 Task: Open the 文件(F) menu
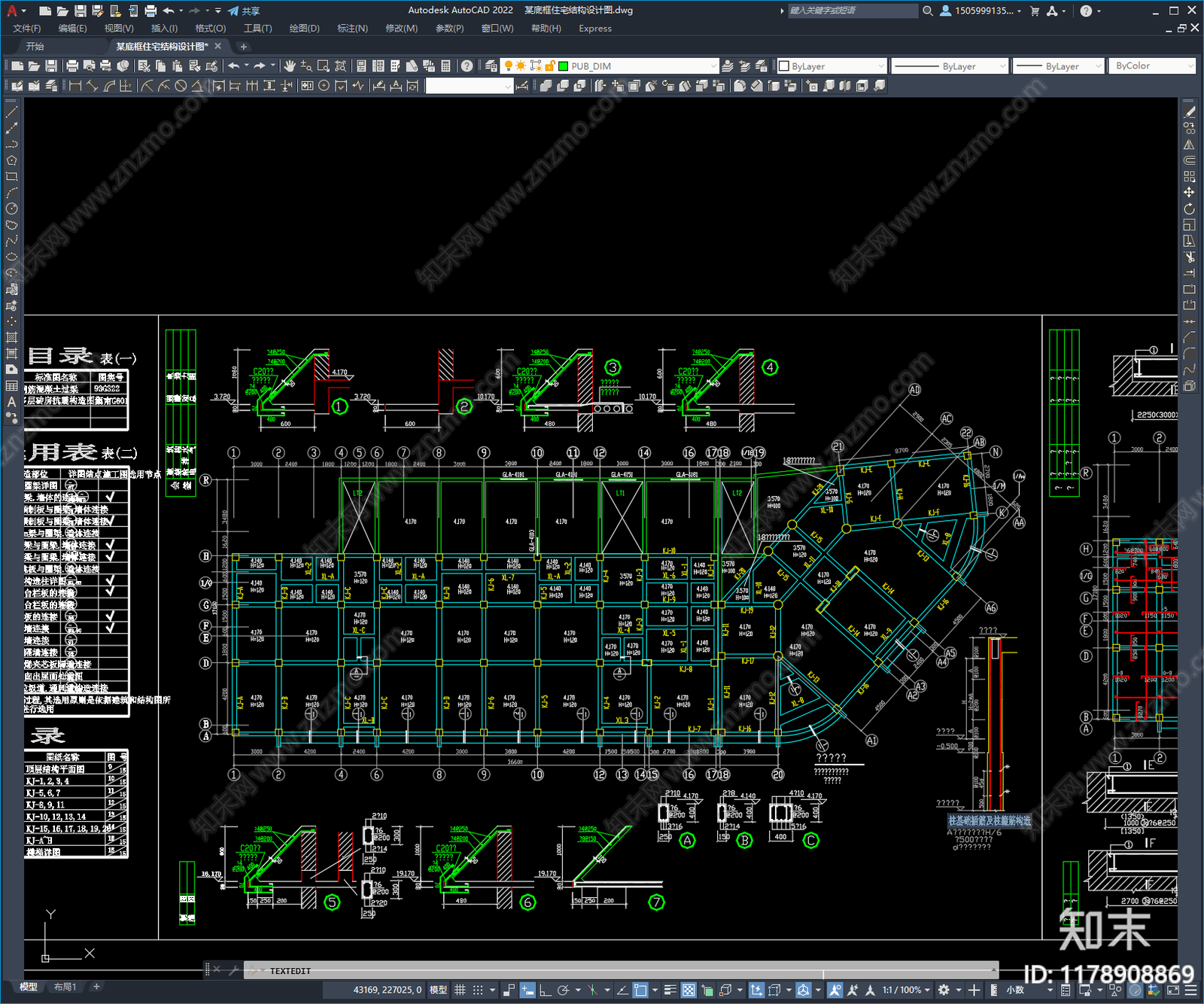pyautogui.click(x=27, y=29)
